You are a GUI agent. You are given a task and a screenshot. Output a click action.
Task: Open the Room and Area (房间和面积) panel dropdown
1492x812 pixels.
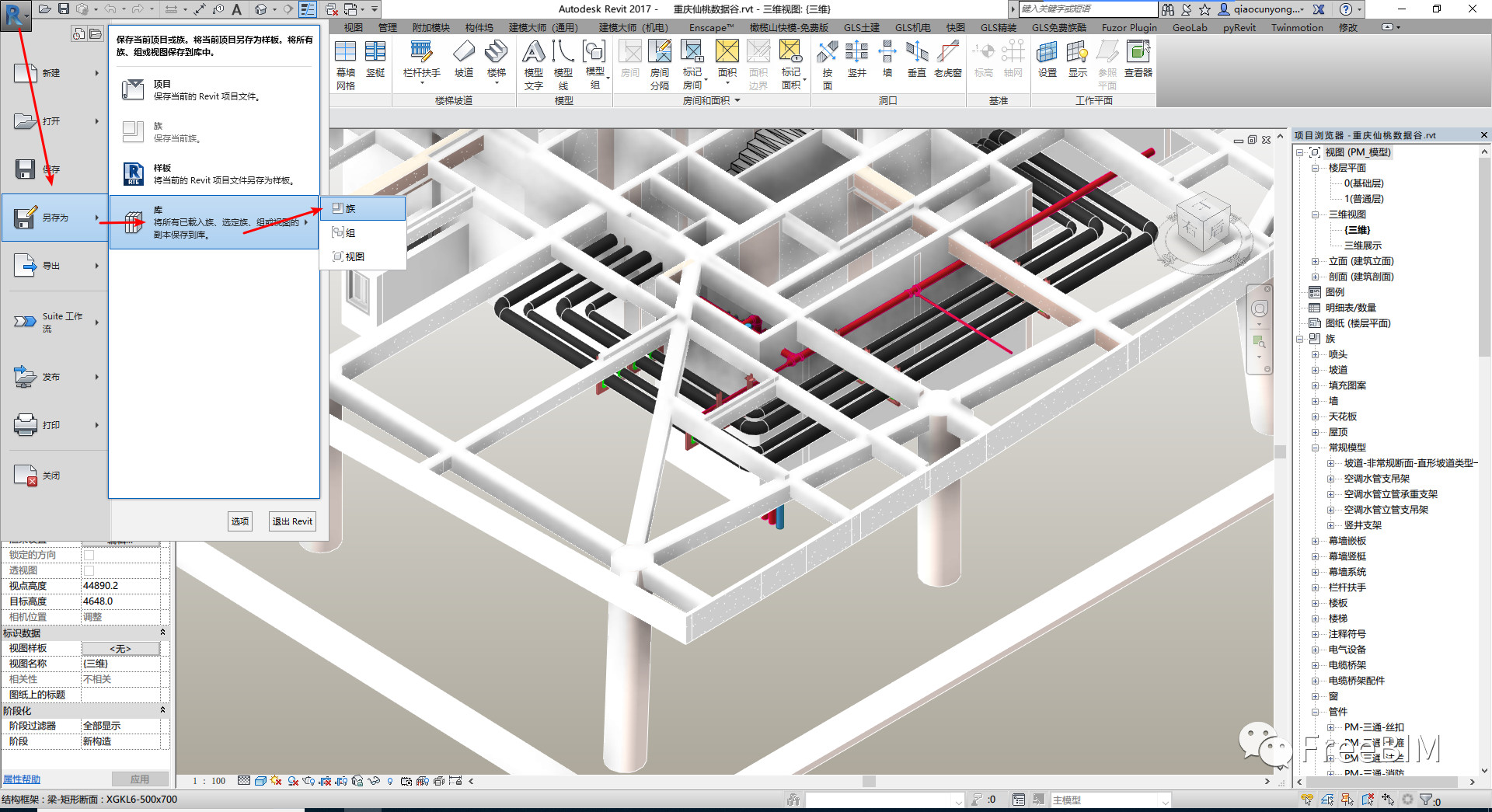pos(712,100)
